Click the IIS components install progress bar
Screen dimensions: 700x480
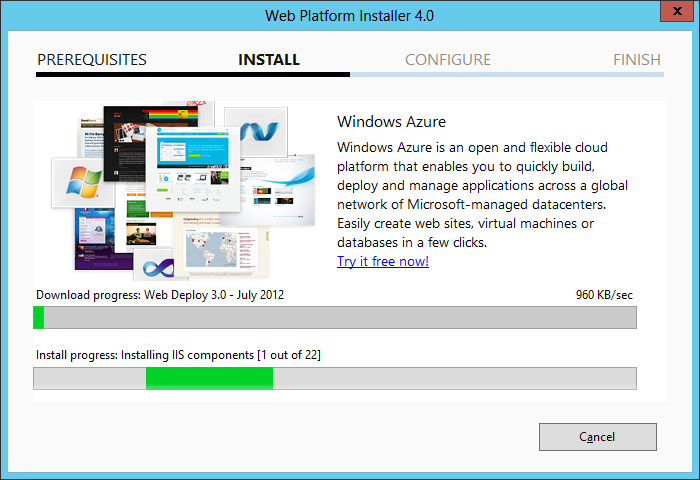[335, 379]
